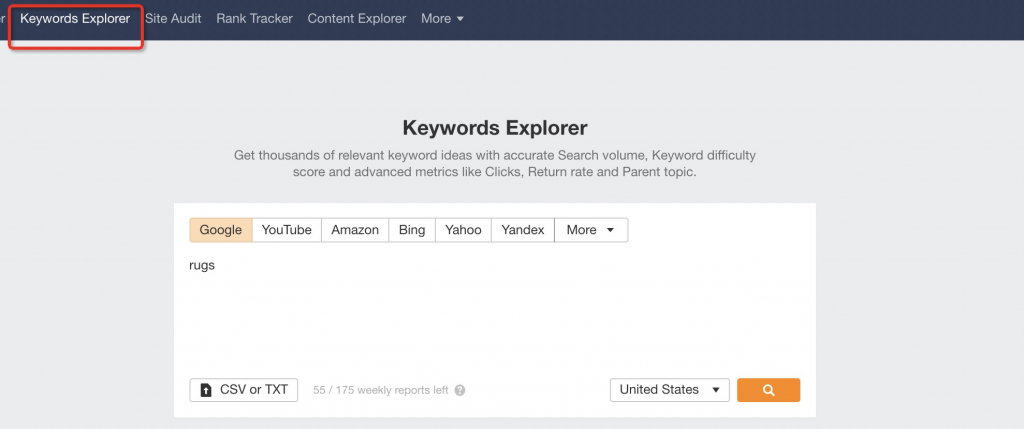The image size is (1024, 429).
Task: Pick the Yandex search engine tab
Action: (522, 230)
